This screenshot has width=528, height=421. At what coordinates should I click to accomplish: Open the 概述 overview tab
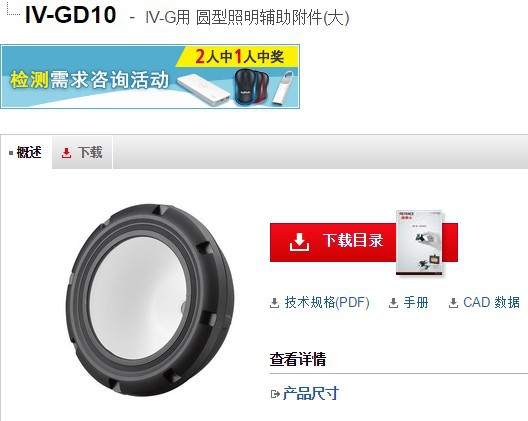pos(26,153)
